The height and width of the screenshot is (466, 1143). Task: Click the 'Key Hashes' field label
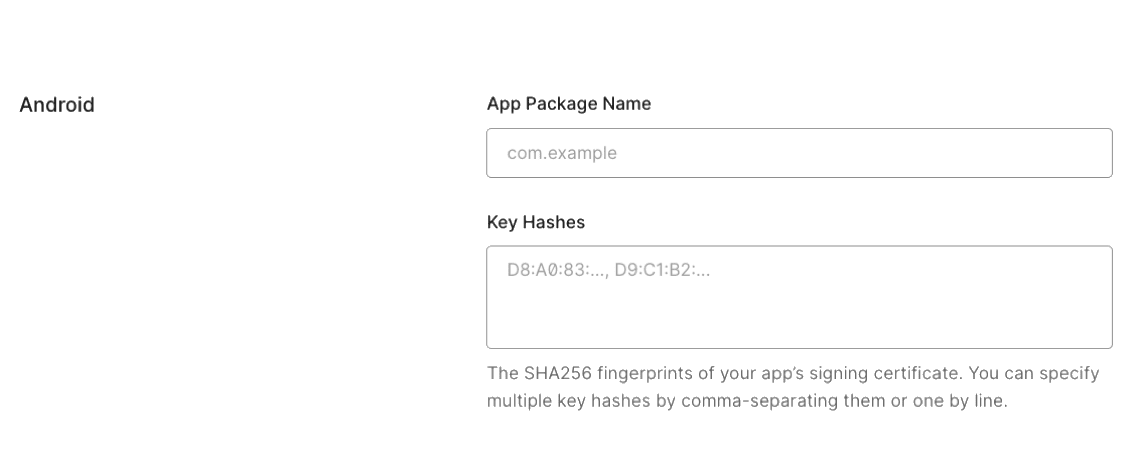[536, 222]
